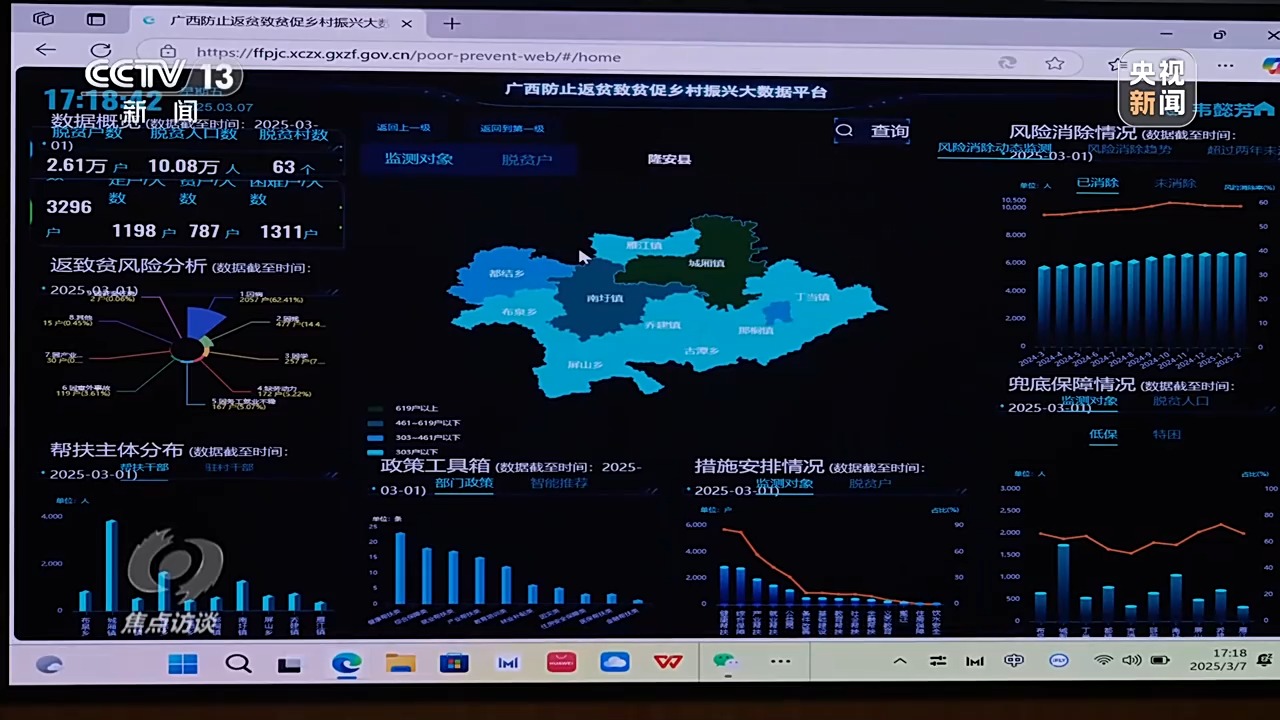Open WeChat from the taskbar
The width and height of the screenshot is (1280, 720).
[725, 662]
